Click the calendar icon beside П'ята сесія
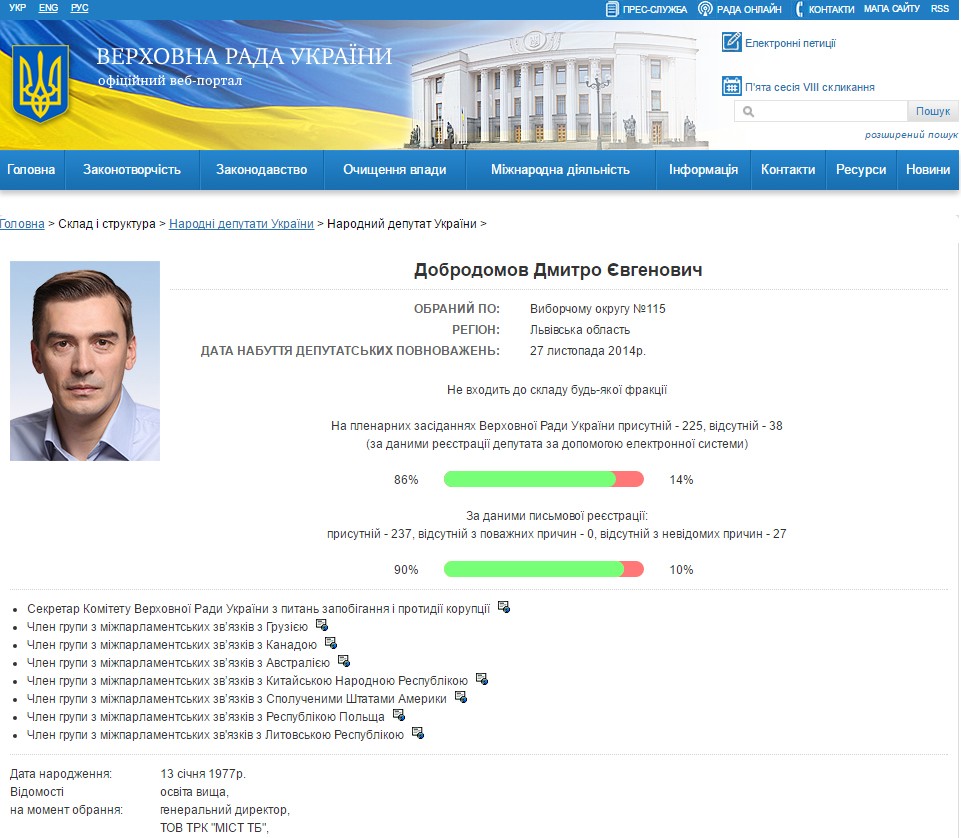 point(732,86)
